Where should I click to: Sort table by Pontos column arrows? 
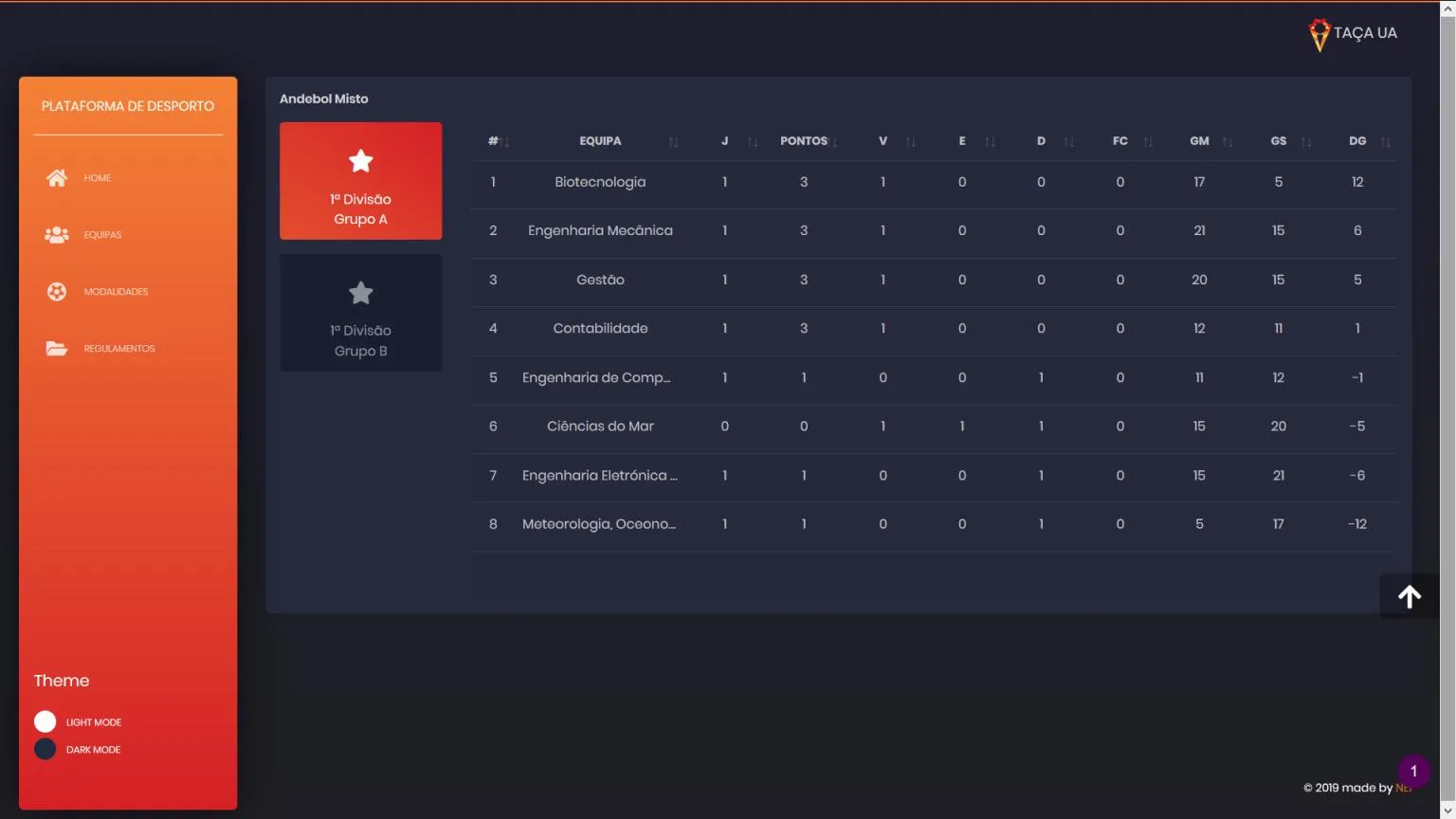(833, 142)
